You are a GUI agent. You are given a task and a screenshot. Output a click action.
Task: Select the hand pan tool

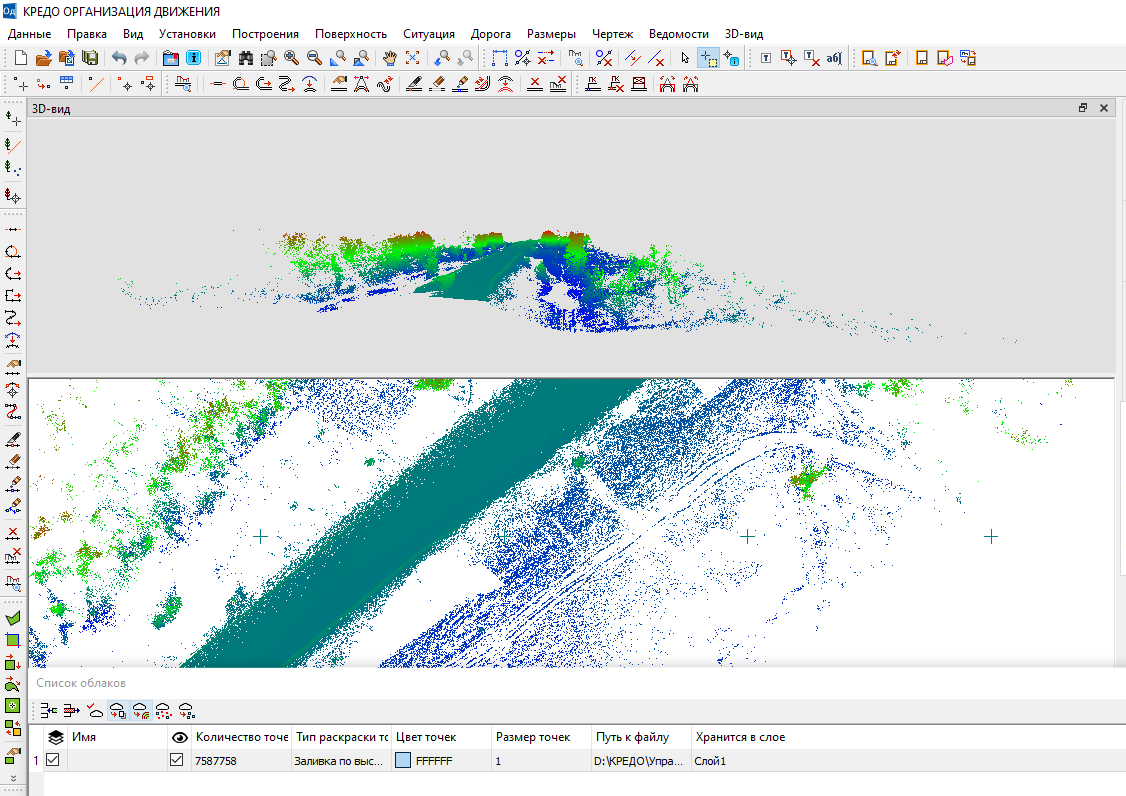pyautogui.click(x=390, y=58)
